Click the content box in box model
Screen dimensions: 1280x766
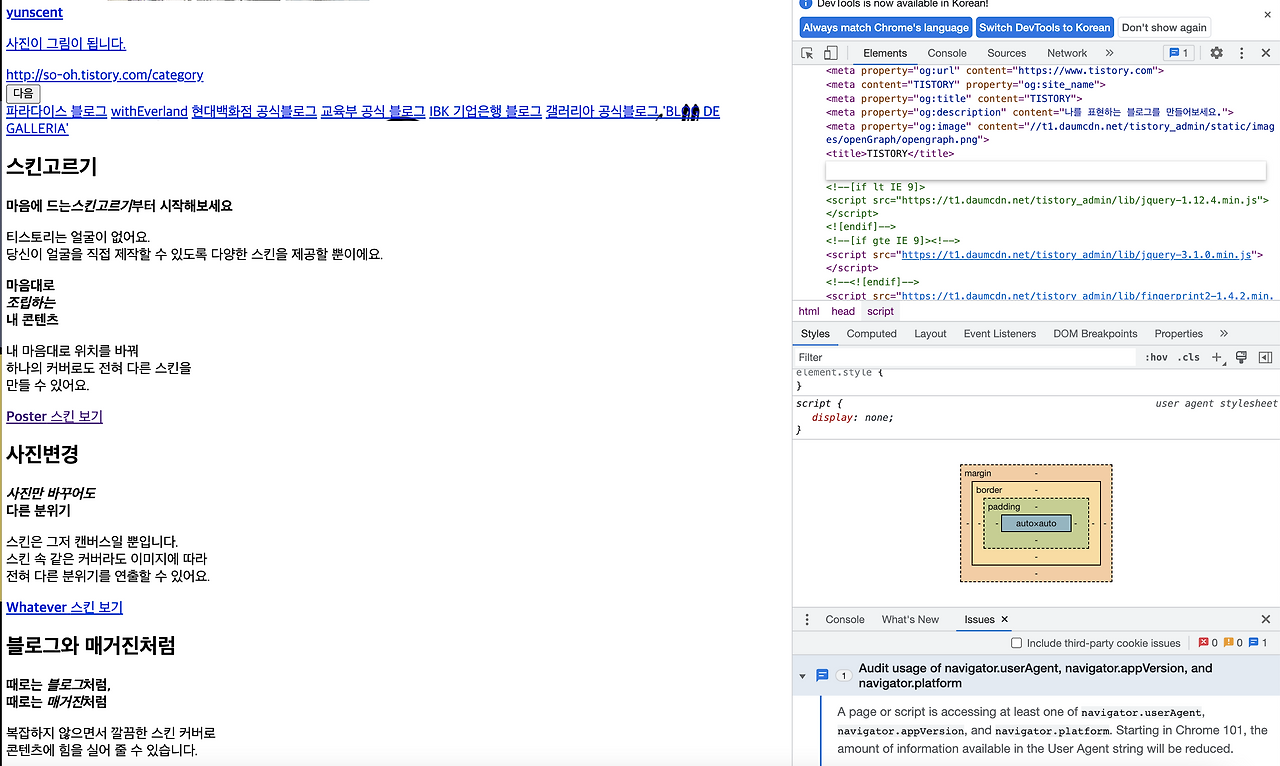pos(1036,523)
